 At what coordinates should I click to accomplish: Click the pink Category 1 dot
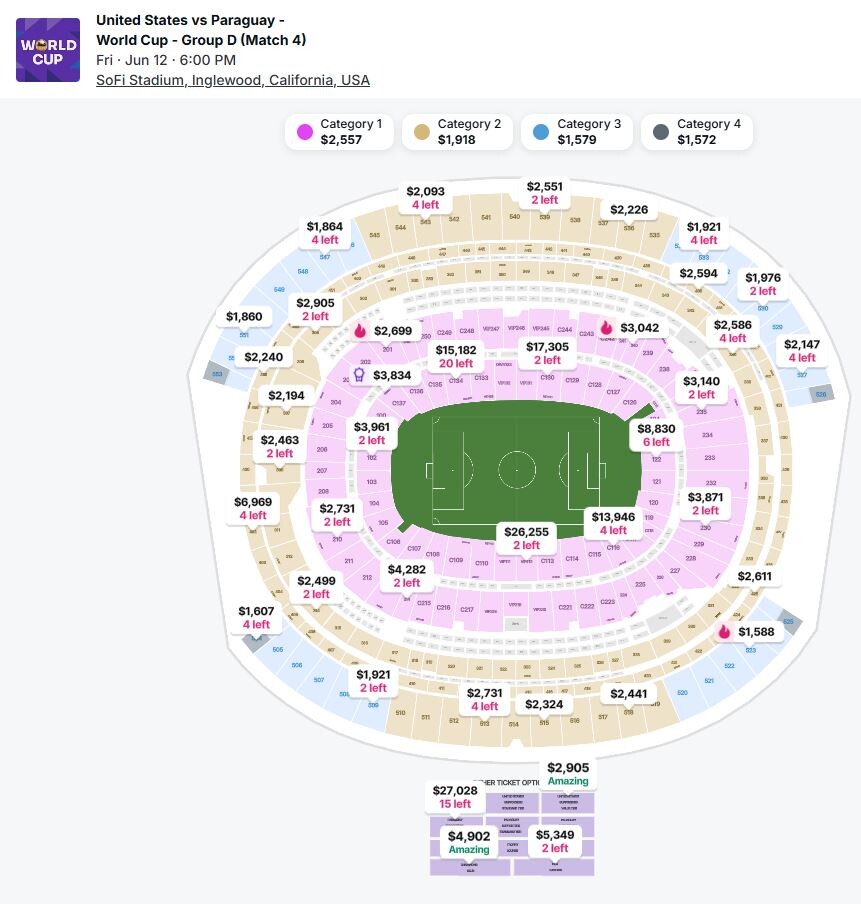click(303, 132)
